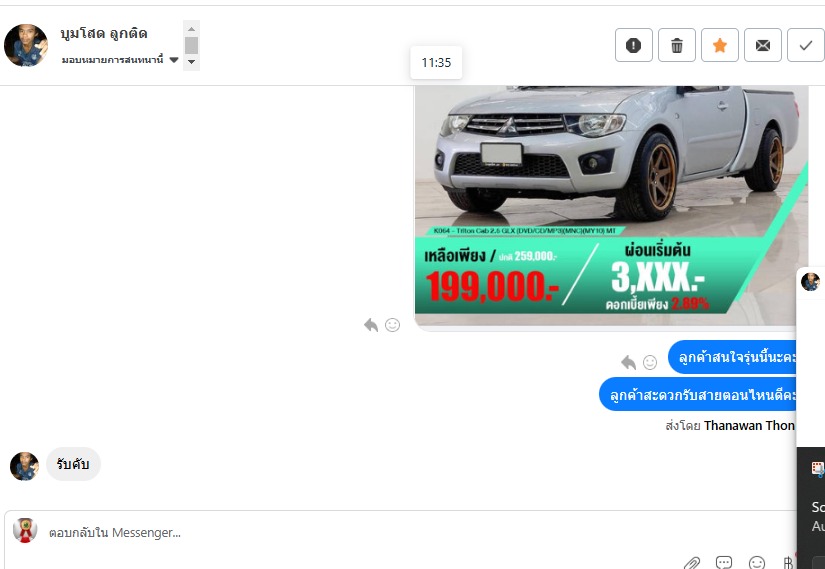This screenshot has width=825, height=569.
Task: Click page avatar beside reply field
Action: tap(25, 531)
